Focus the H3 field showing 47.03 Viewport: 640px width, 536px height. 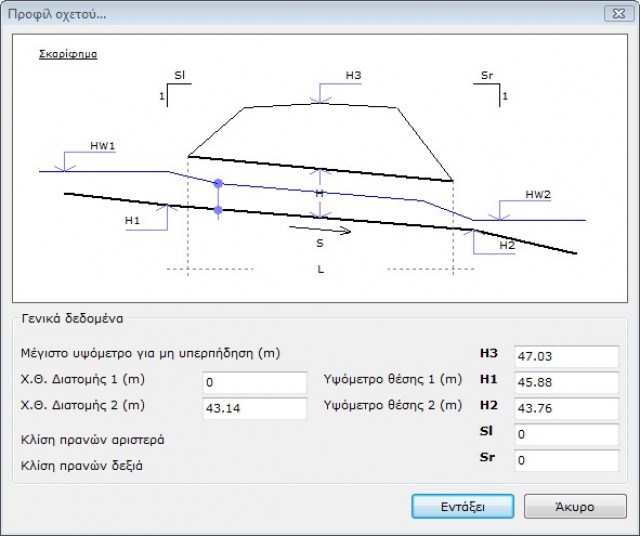[566, 356]
